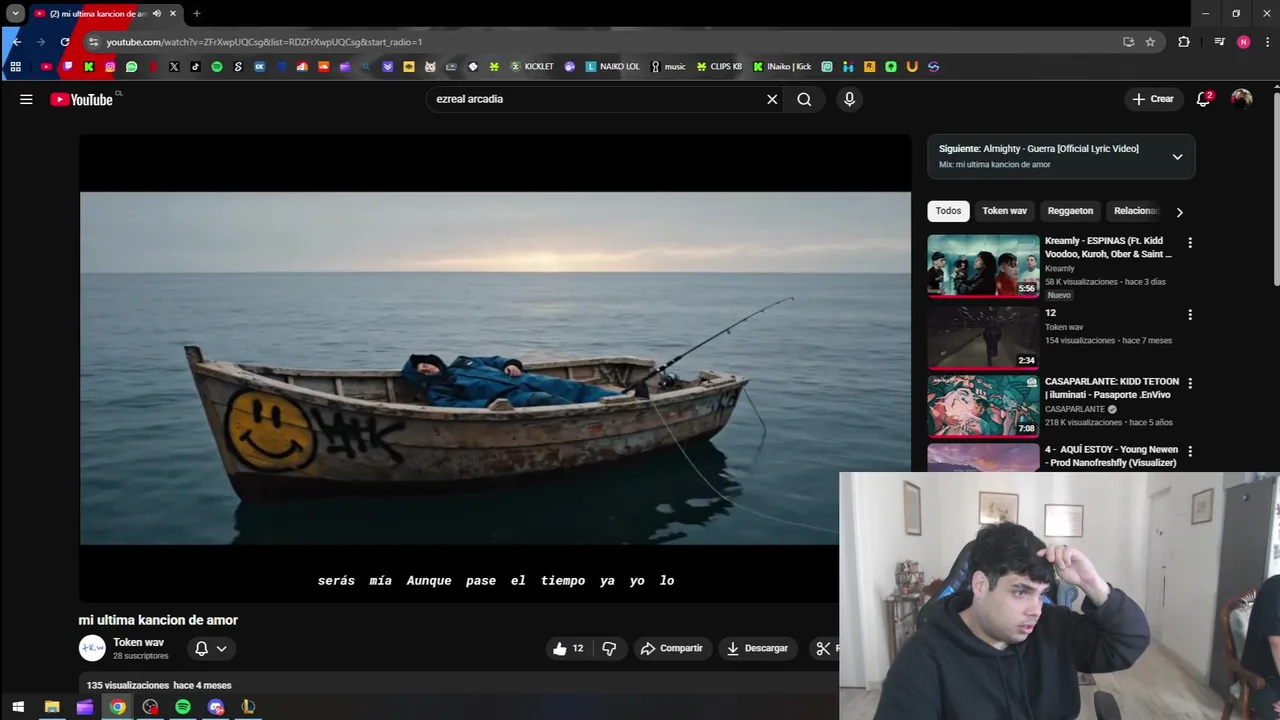Open options menu for AQUÍ ESTOY video
This screenshot has width=1280, height=720.
coord(1190,451)
